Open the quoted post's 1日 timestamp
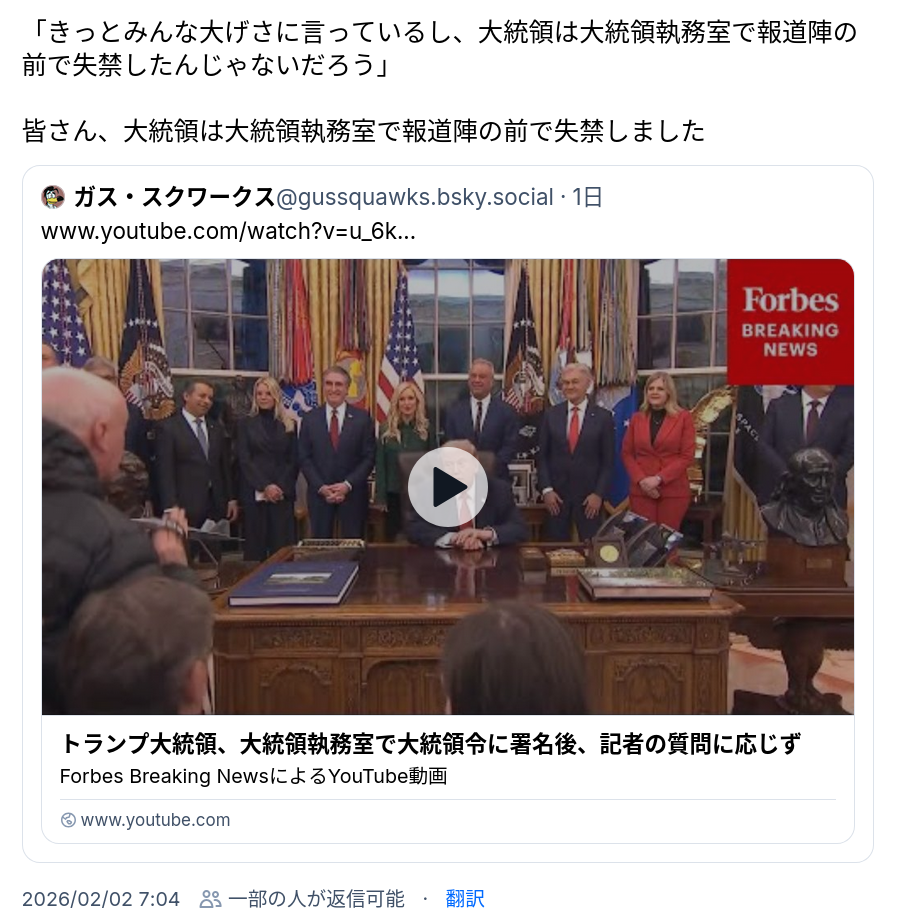Image resolution: width=897 pixels, height=924 pixels. click(x=588, y=197)
